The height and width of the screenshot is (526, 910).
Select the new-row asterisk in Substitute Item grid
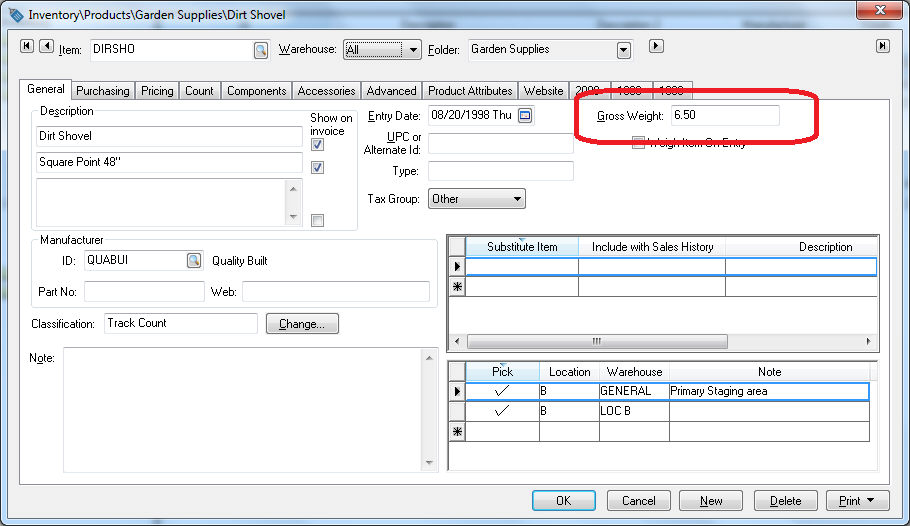[457, 286]
